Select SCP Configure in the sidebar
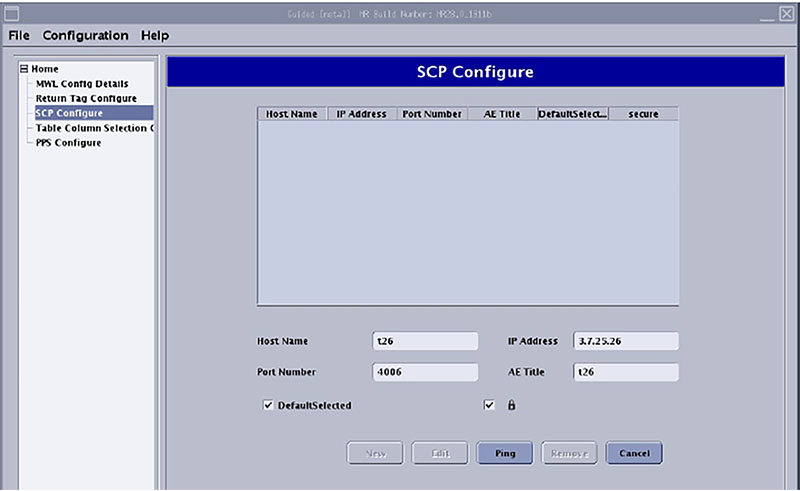 (69, 113)
